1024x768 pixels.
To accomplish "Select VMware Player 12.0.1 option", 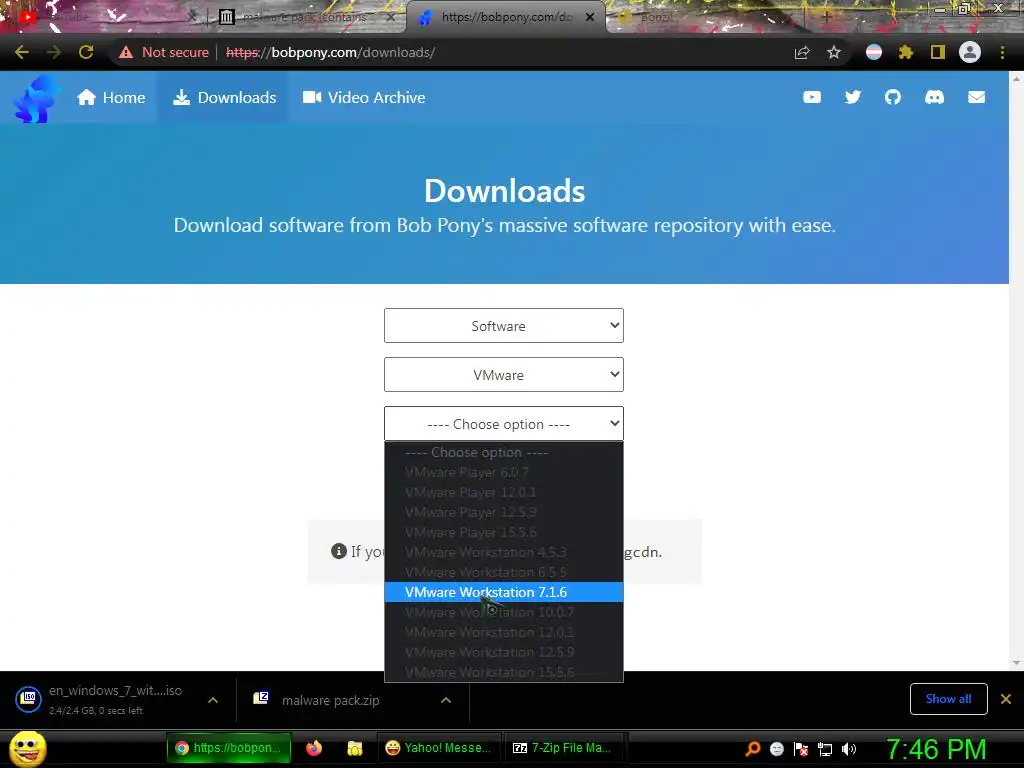I will click(x=504, y=492).
